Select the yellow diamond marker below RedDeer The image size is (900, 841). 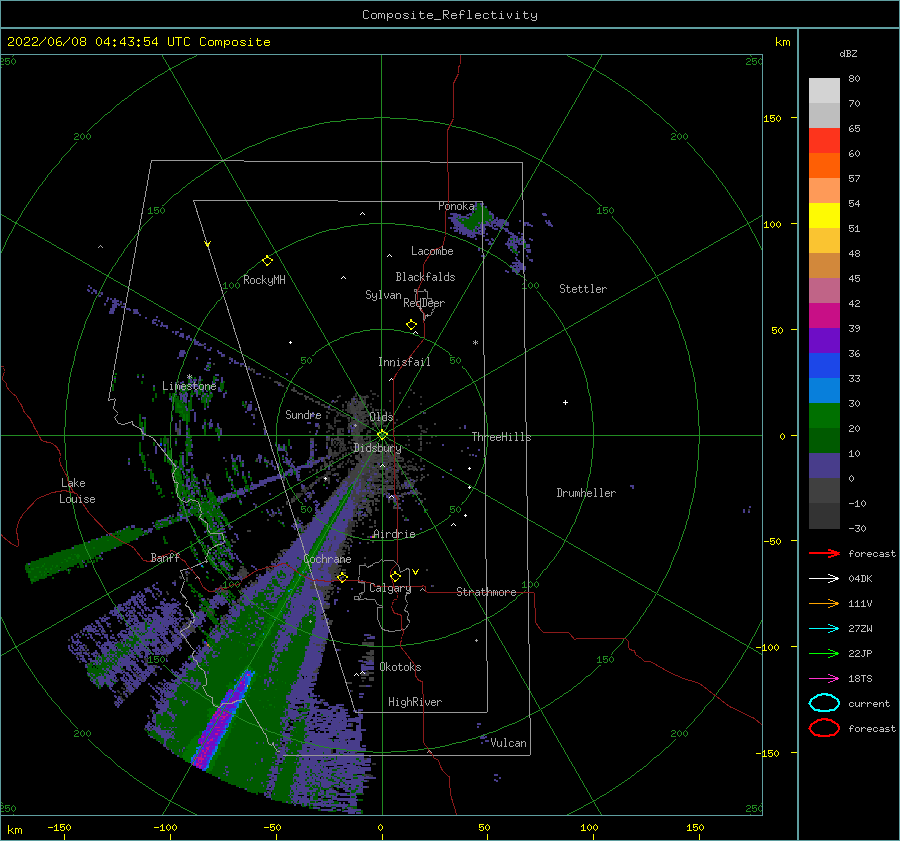411,324
